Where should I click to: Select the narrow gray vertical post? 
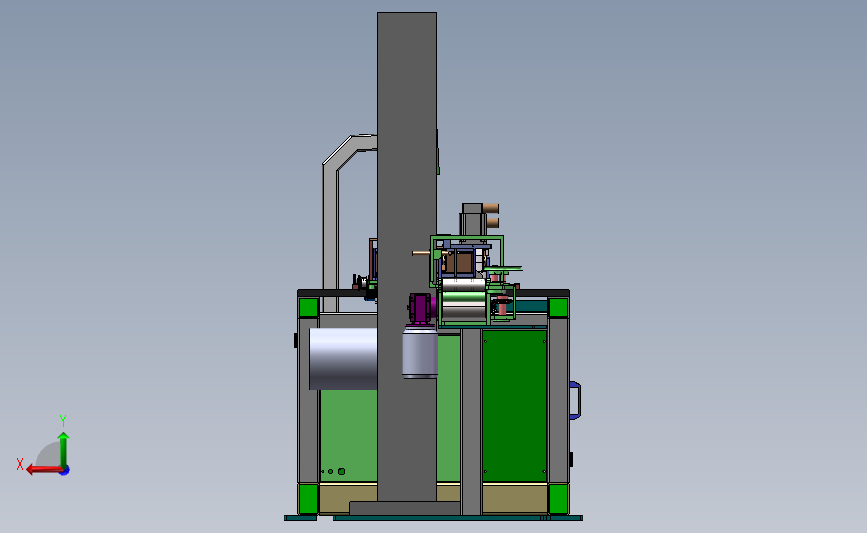point(471,420)
